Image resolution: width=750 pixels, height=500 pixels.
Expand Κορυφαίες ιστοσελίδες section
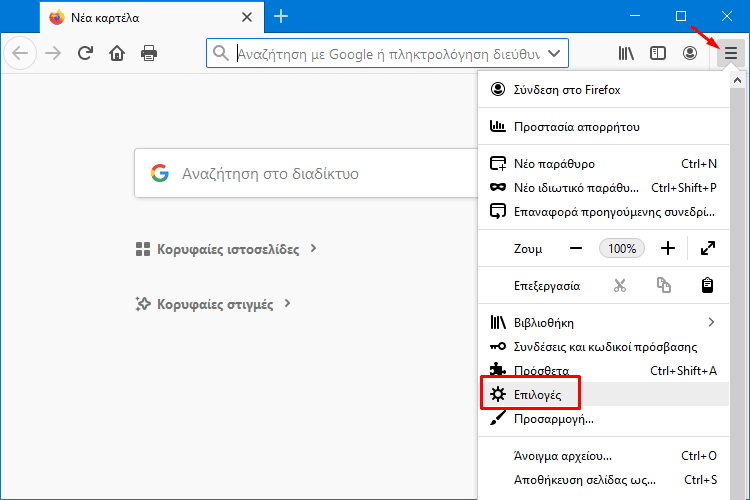point(226,249)
